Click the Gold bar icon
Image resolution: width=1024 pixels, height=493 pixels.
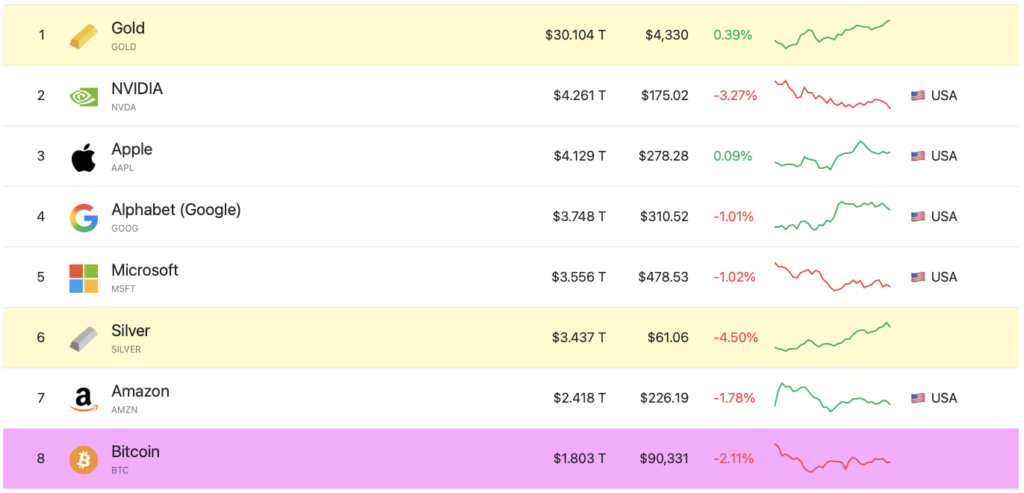(84, 36)
